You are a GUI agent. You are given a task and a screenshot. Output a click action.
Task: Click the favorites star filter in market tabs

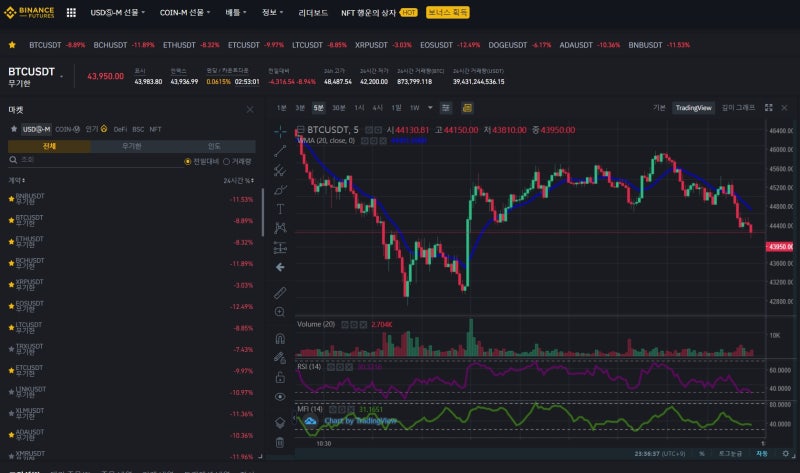(x=14, y=129)
